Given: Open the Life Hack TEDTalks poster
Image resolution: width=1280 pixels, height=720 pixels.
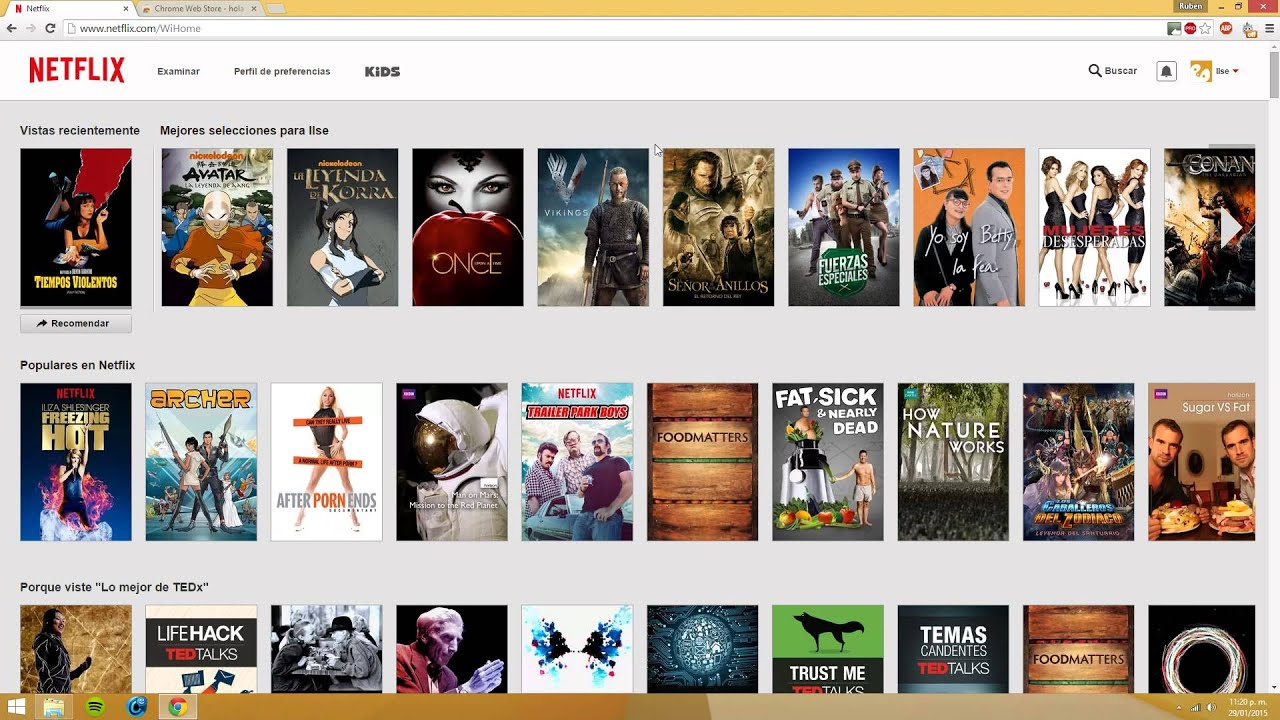Looking at the screenshot, I should point(201,649).
